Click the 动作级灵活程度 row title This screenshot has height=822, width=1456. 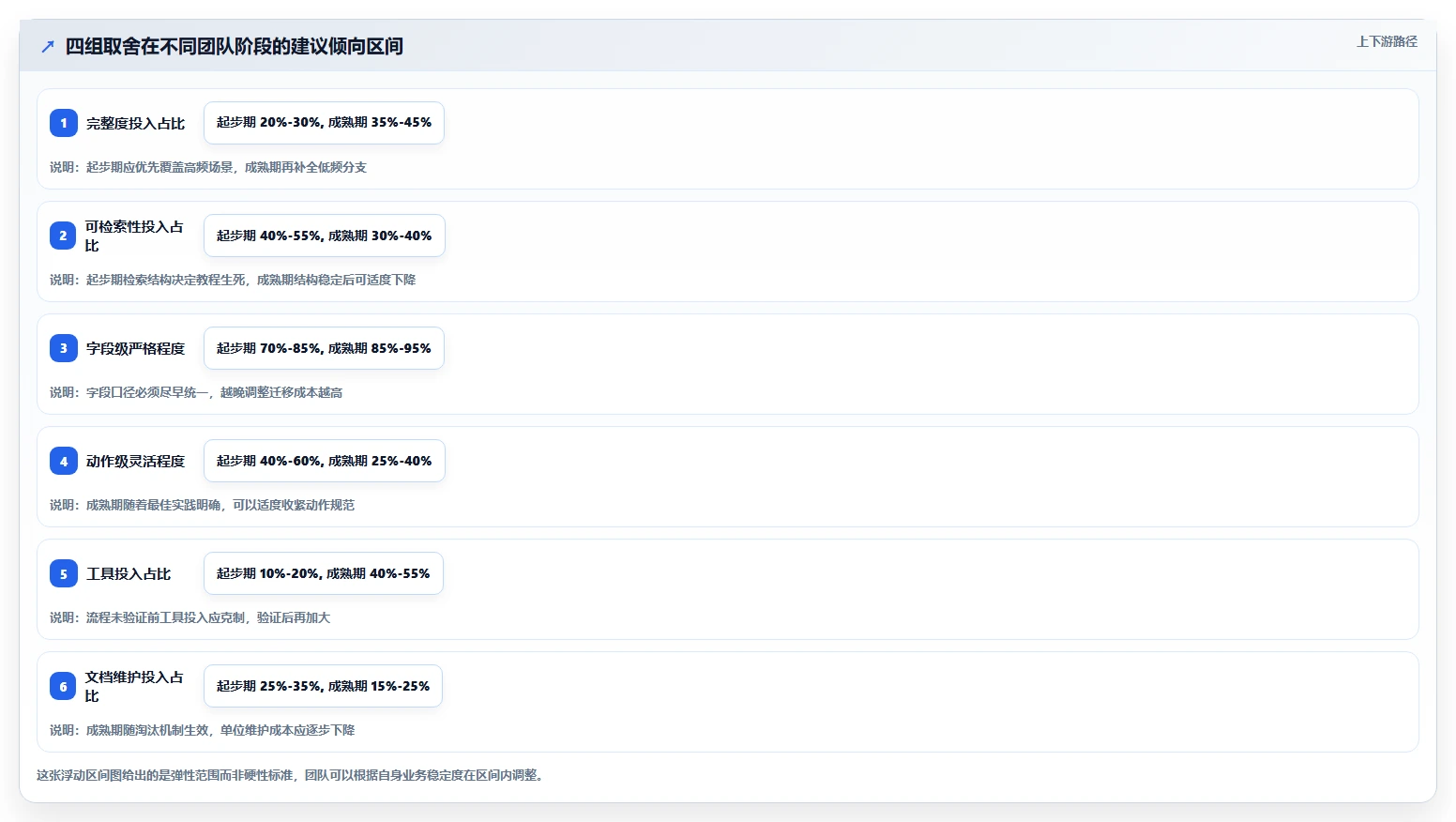136,461
